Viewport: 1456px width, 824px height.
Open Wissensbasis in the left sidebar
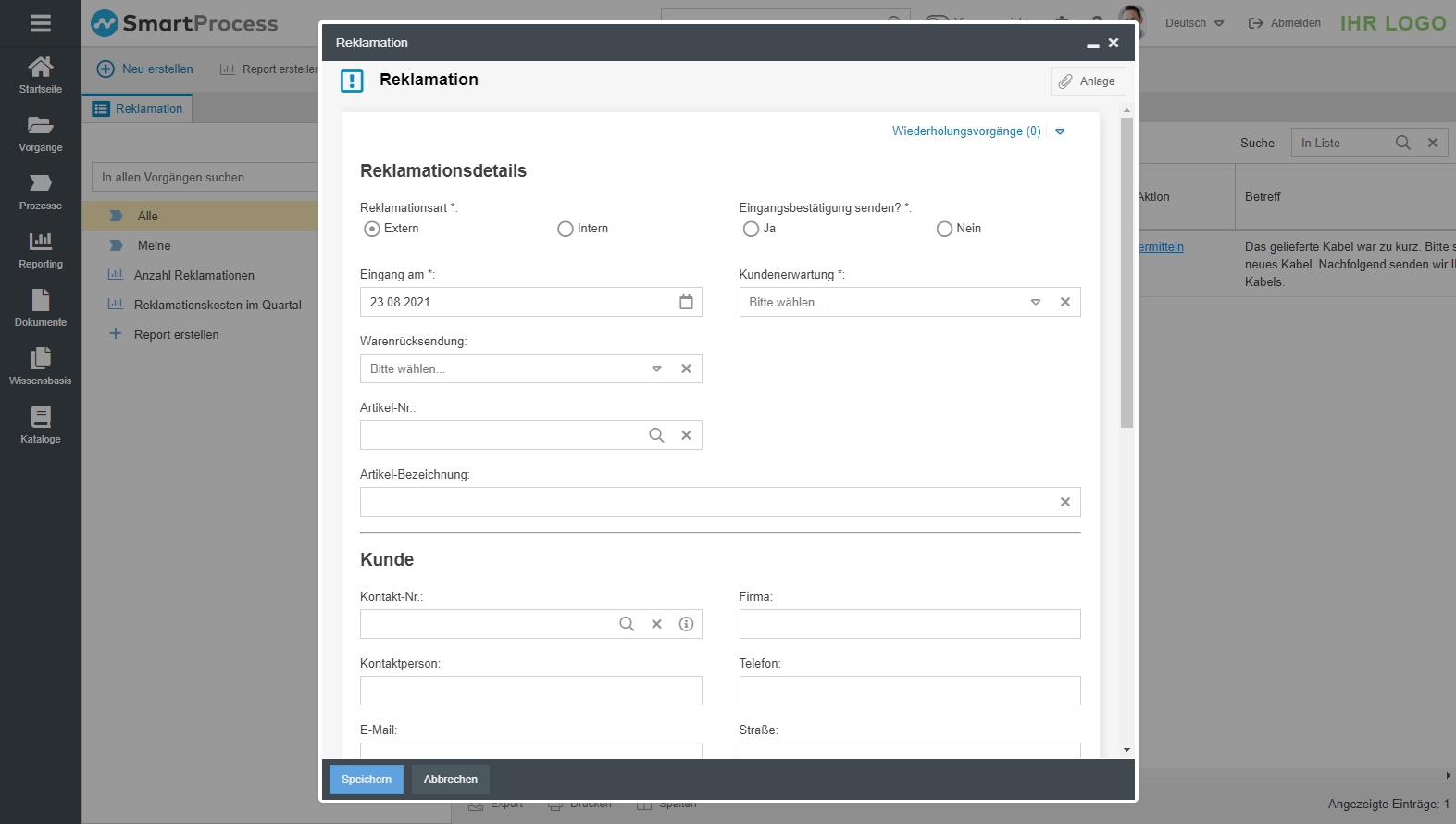[41, 367]
